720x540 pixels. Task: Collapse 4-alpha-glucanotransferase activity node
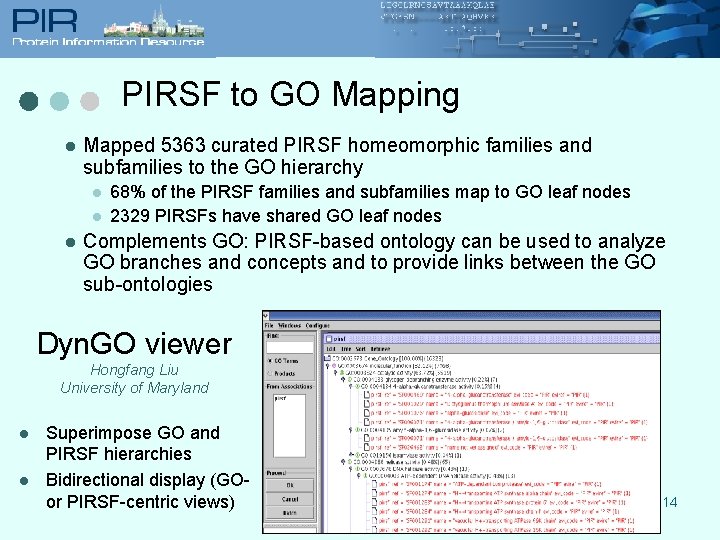pos(351,387)
